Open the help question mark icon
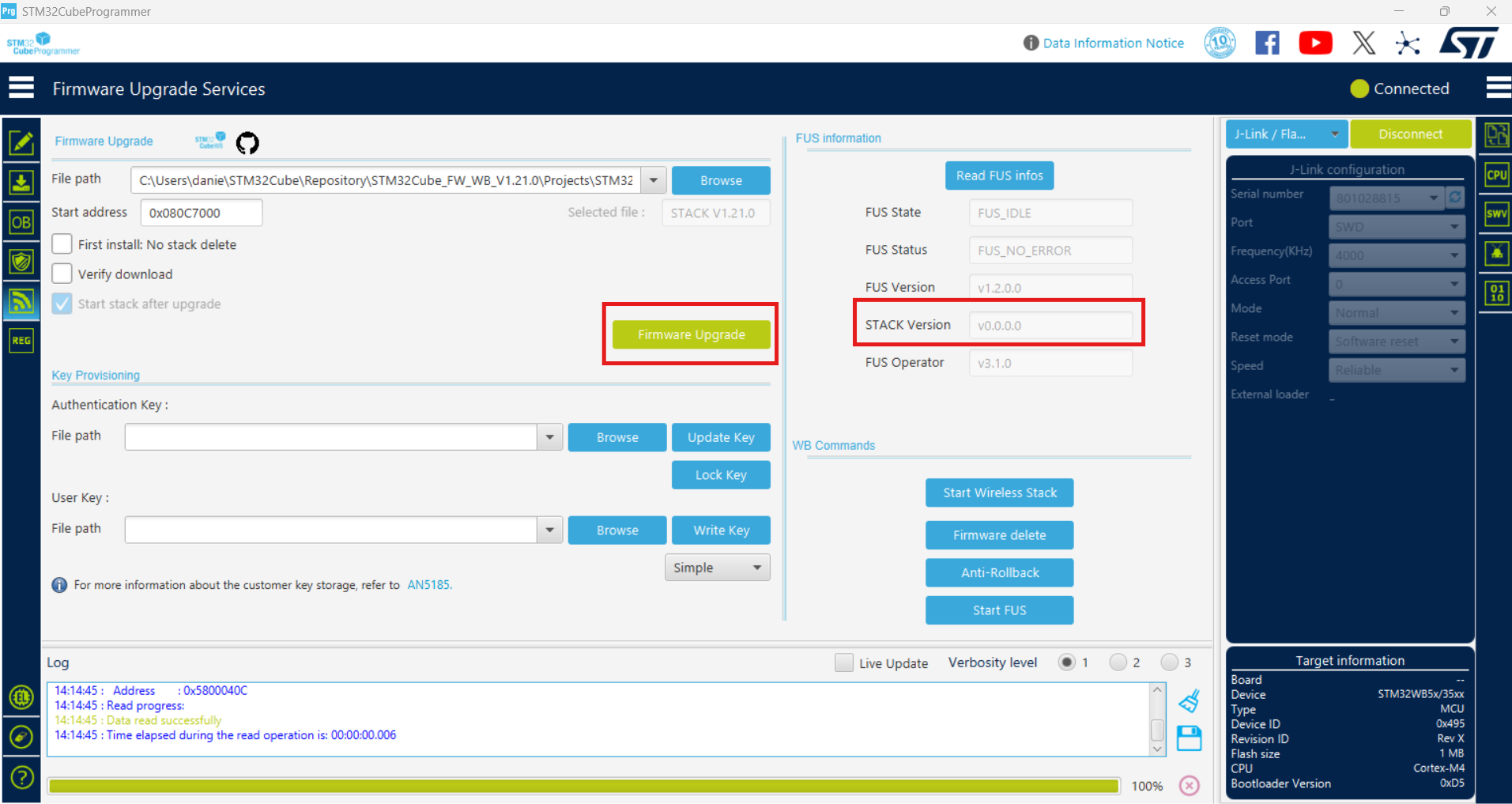This screenshot has height=804, width=1512. (21, 778)
